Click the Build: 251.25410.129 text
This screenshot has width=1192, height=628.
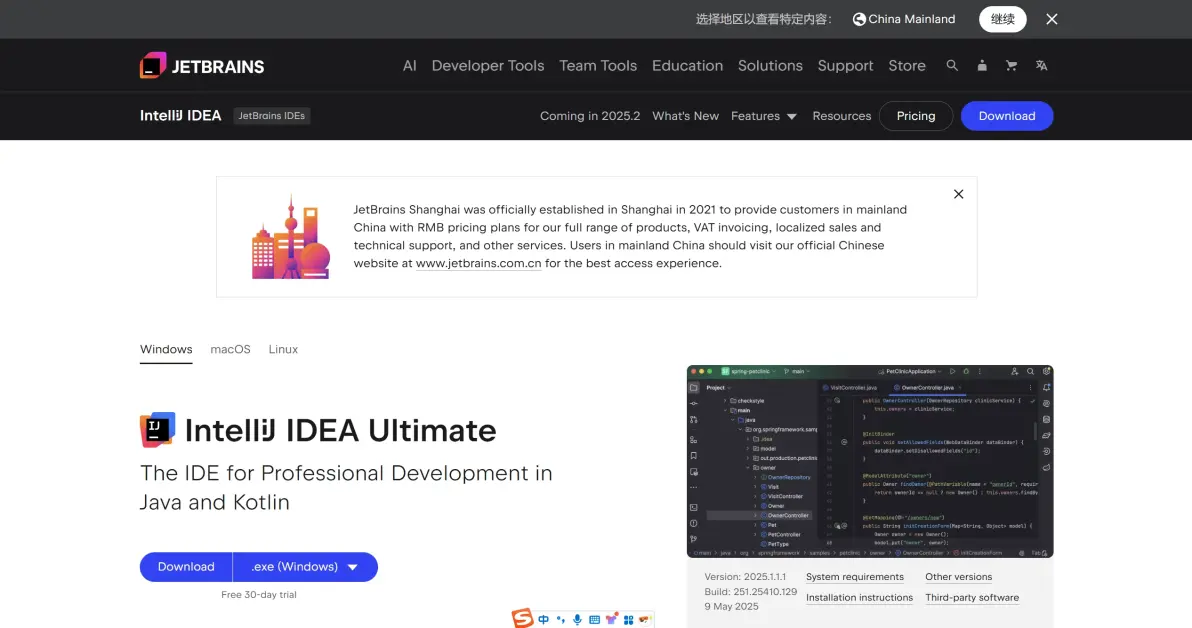click(750, 592)
